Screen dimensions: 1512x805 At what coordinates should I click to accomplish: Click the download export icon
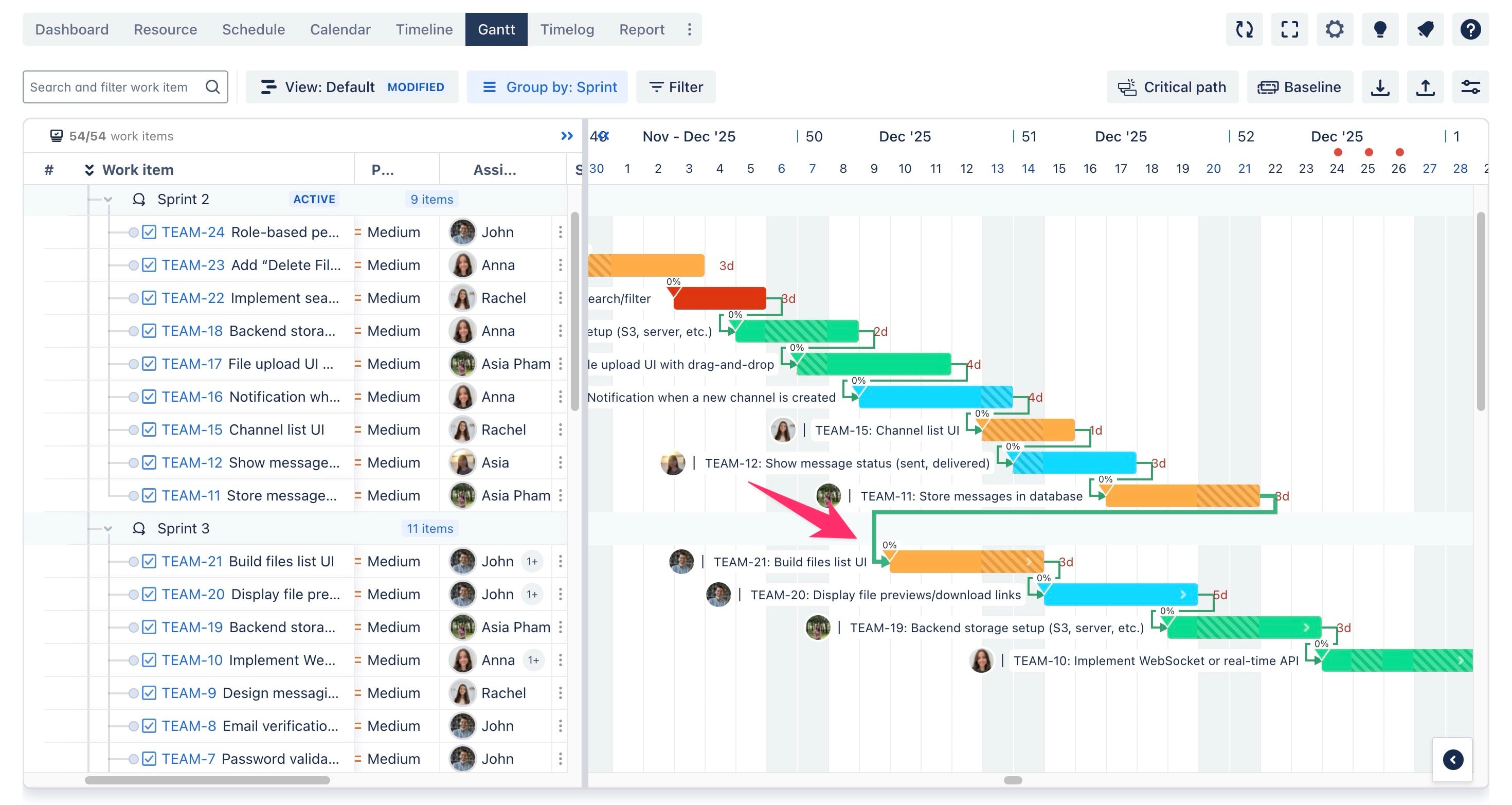[x=1380, y=87]
